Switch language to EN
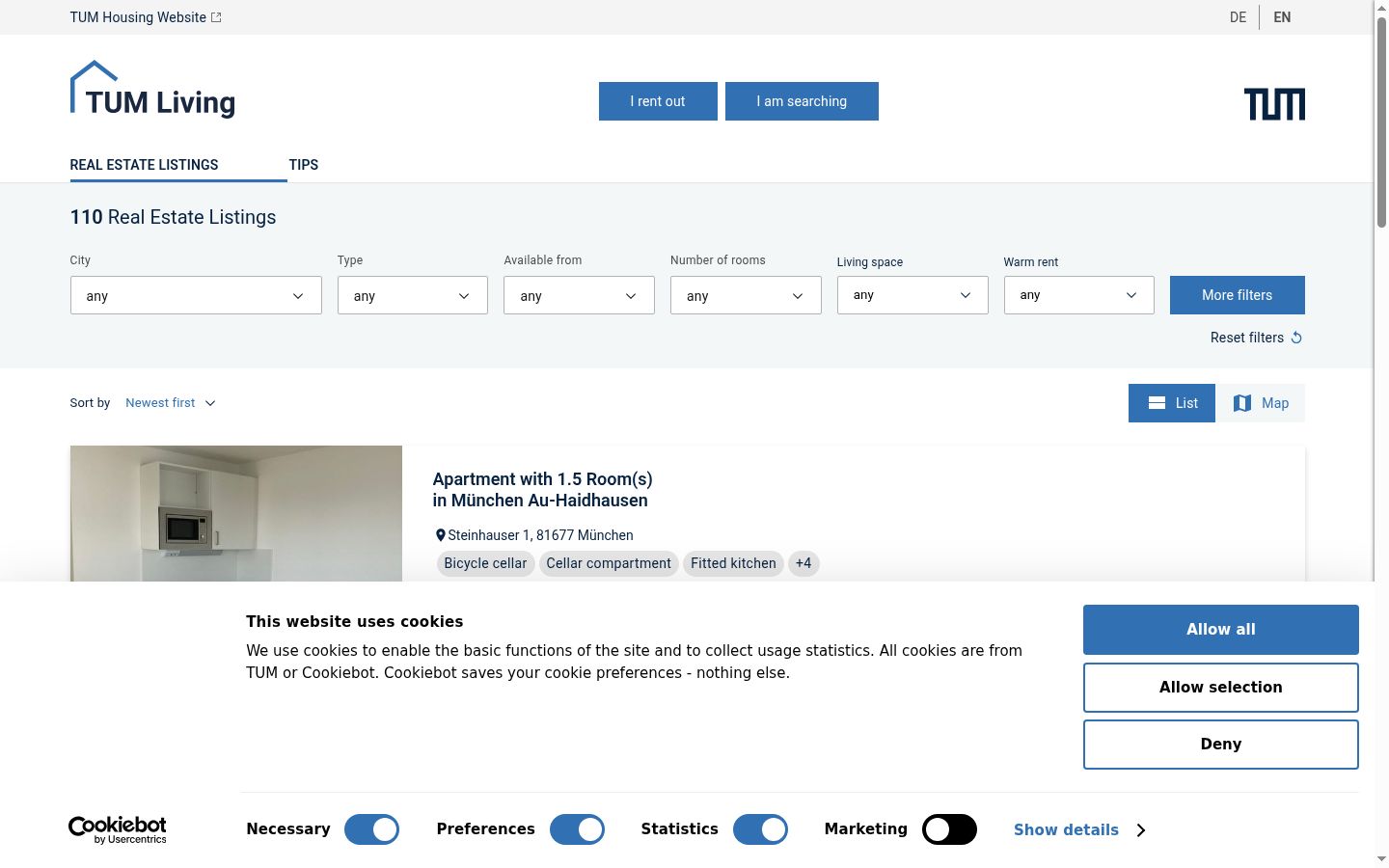The height and width of the screenshot is (868, 1389). click(1282, 17)
